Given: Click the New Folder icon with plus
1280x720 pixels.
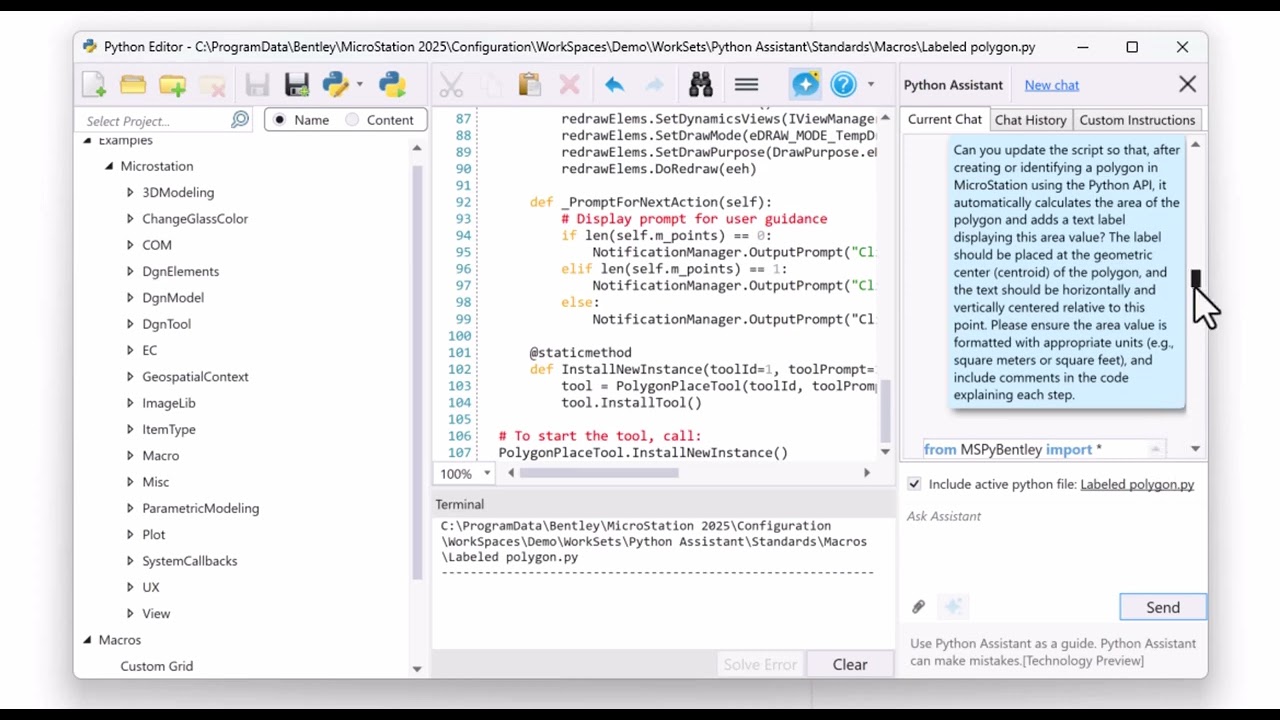Looking at the screenshot, I should point(172,85).
